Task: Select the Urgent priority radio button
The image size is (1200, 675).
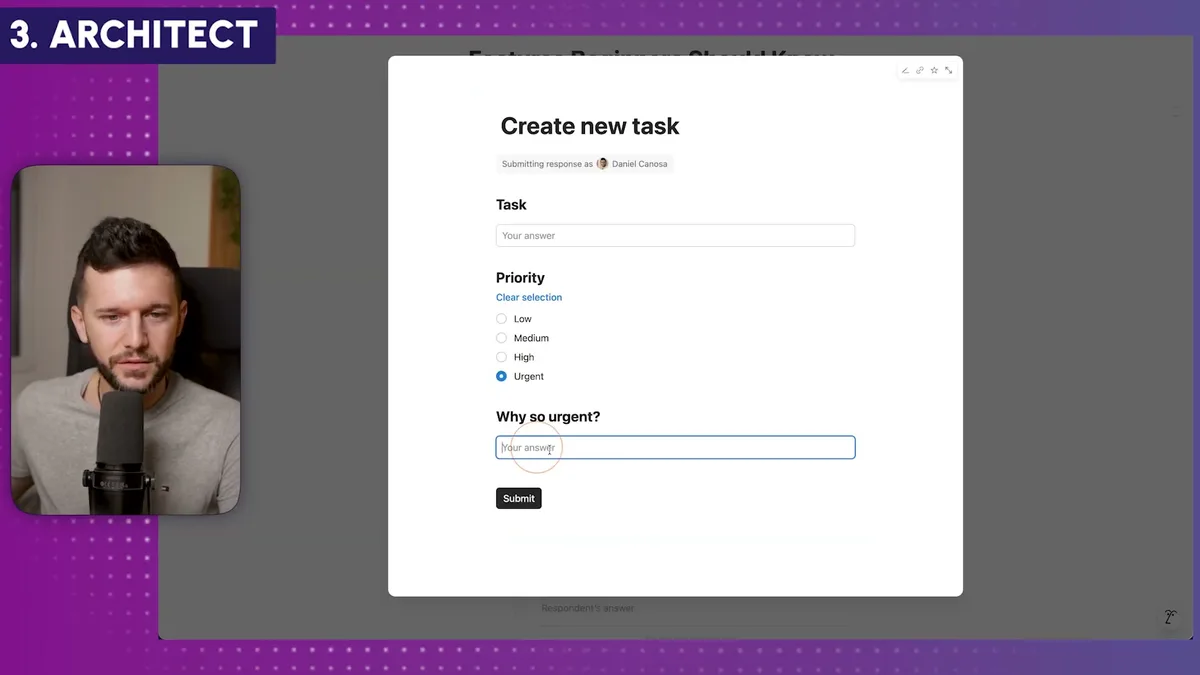Action: coord(501,376)
